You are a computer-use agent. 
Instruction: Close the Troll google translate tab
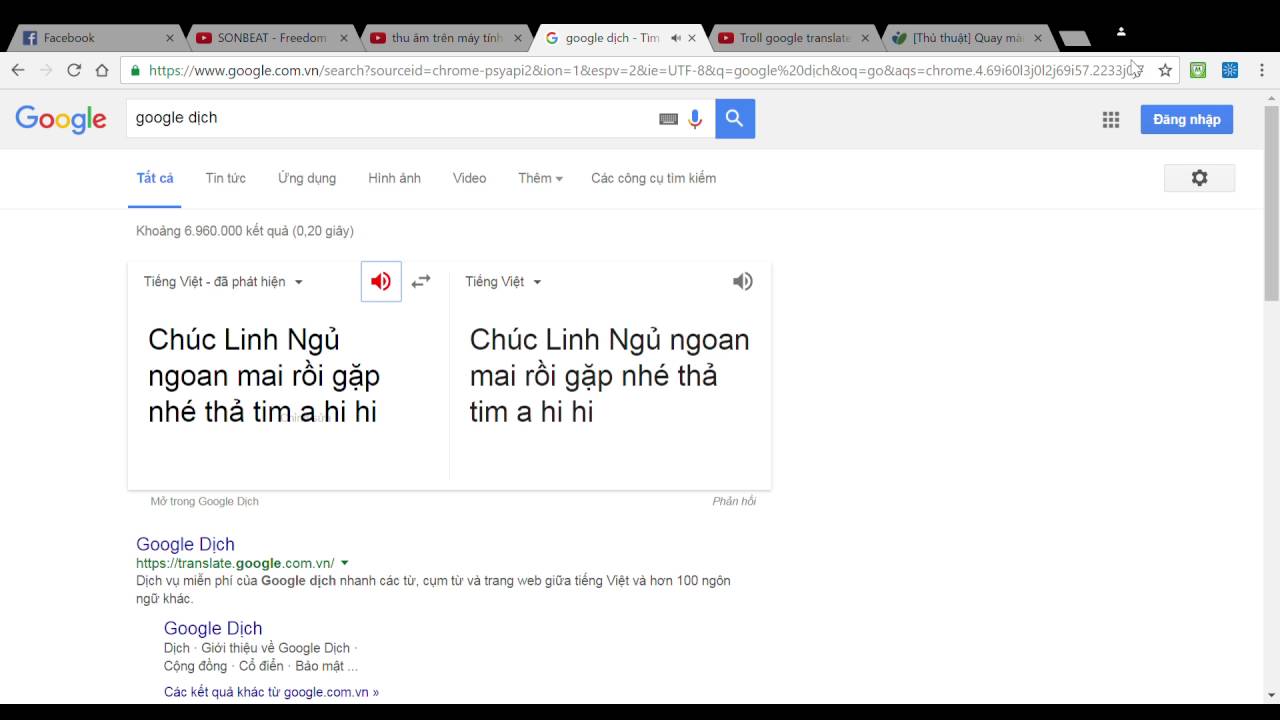[x=865, y=38]
